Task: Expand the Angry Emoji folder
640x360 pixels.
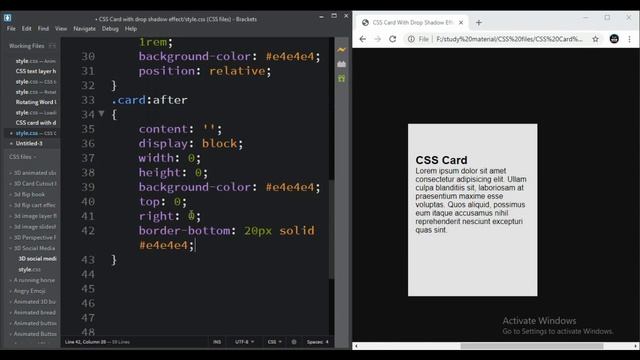Action: (28, 291)
